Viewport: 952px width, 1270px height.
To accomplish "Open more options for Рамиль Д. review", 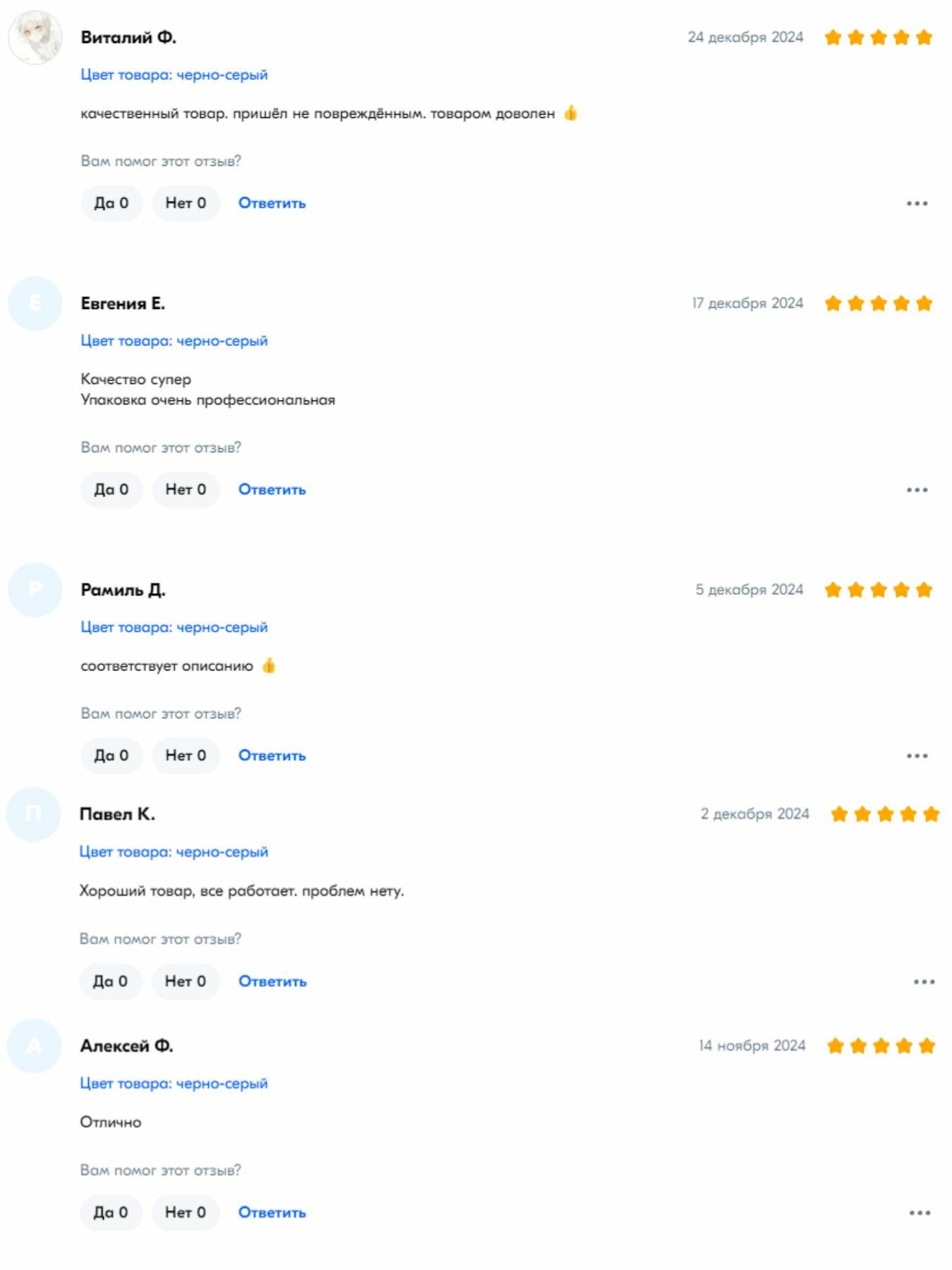I will (917, 756).
